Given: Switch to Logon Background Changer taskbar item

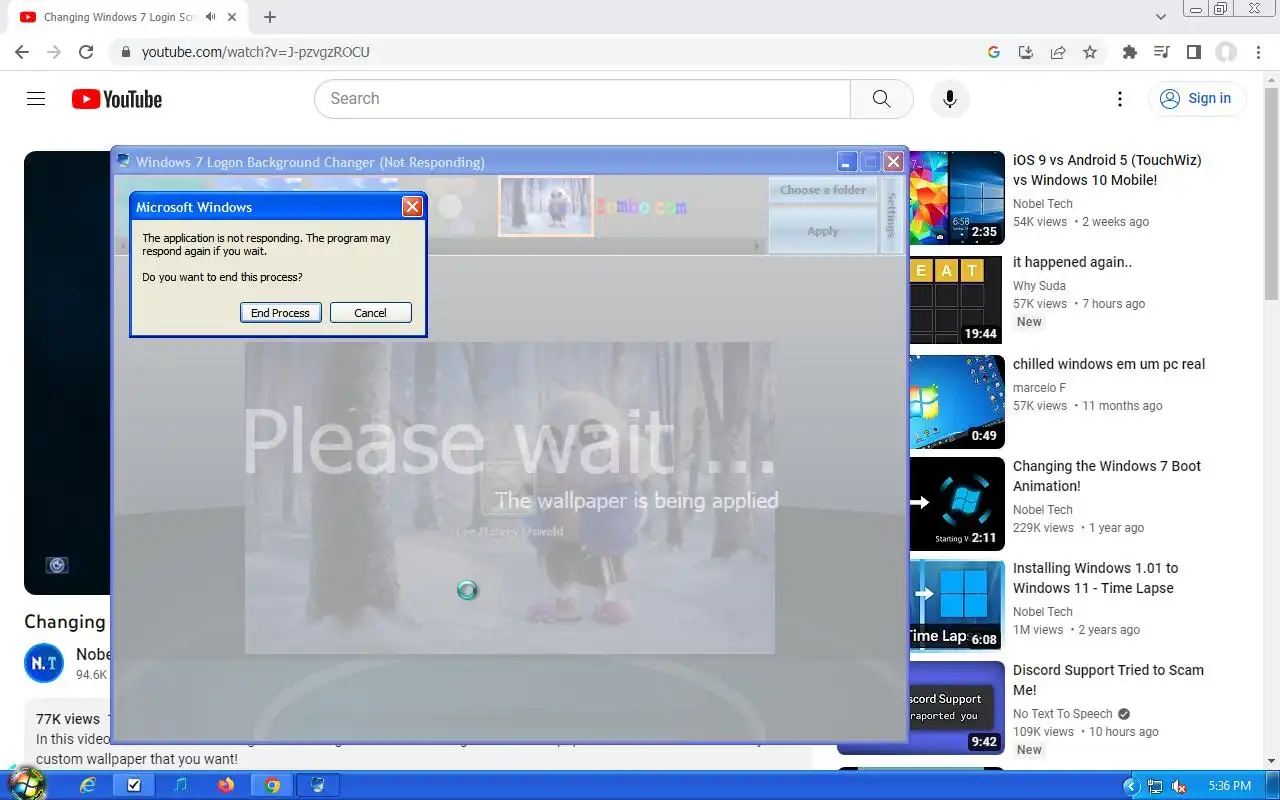Looking at the screenshot, I should point(318,785).
